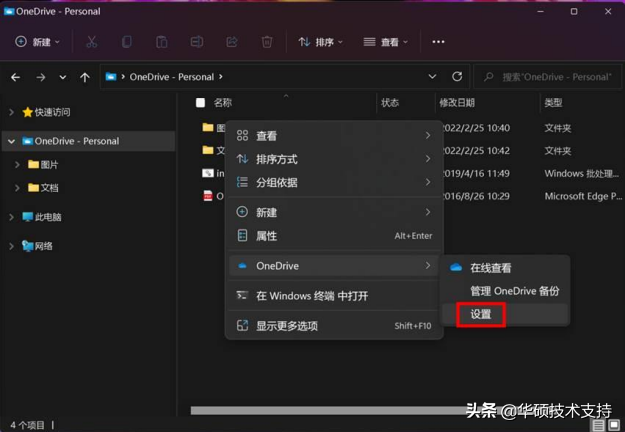Click the 图片 folder icon in sidebar
Image resolution: width=625 pixels, height=432 pixels.
pos(33,164)
